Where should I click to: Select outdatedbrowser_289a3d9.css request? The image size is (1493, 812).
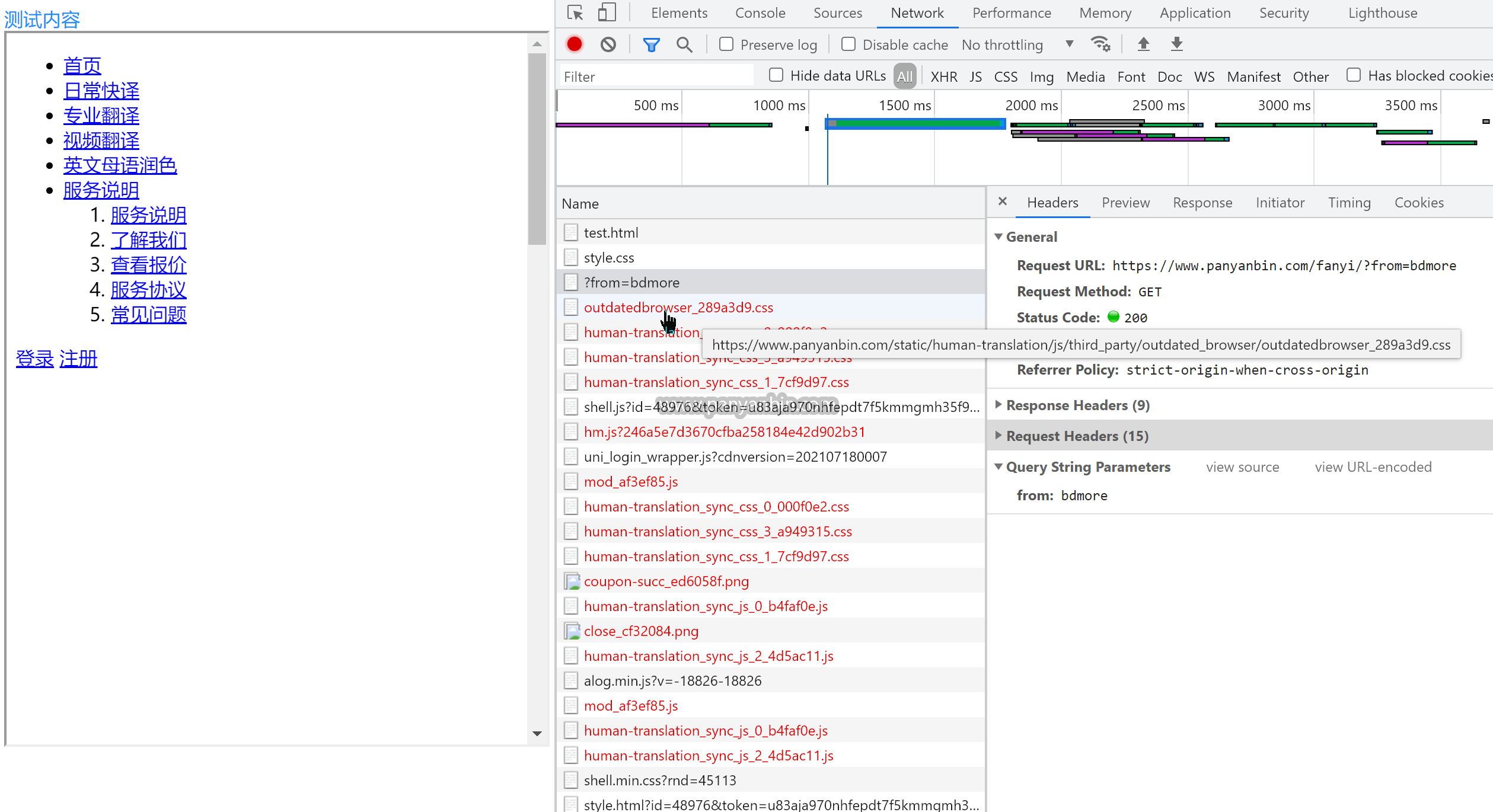771,307
